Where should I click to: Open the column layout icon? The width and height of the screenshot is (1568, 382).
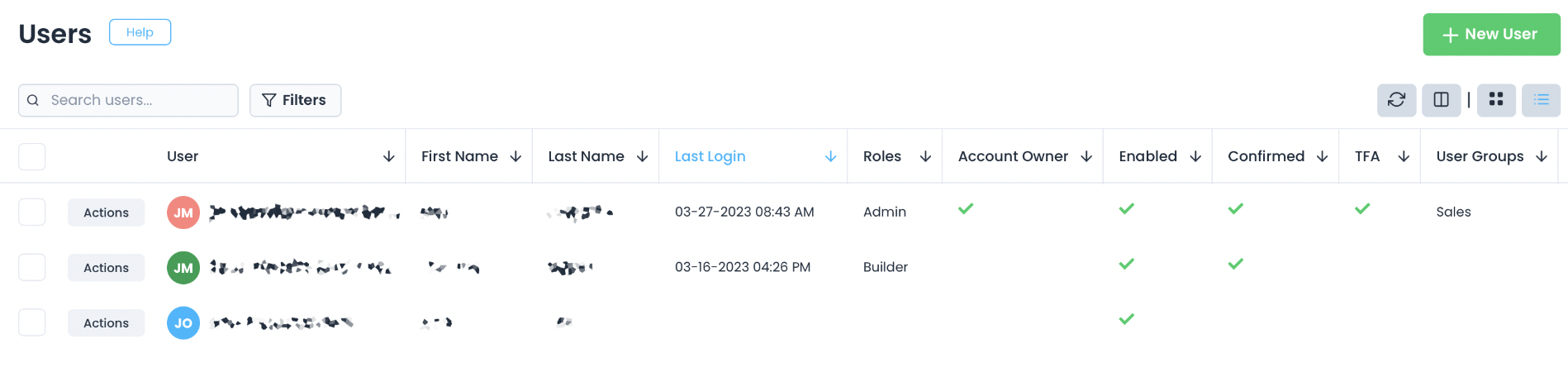tap(1441, 100)
